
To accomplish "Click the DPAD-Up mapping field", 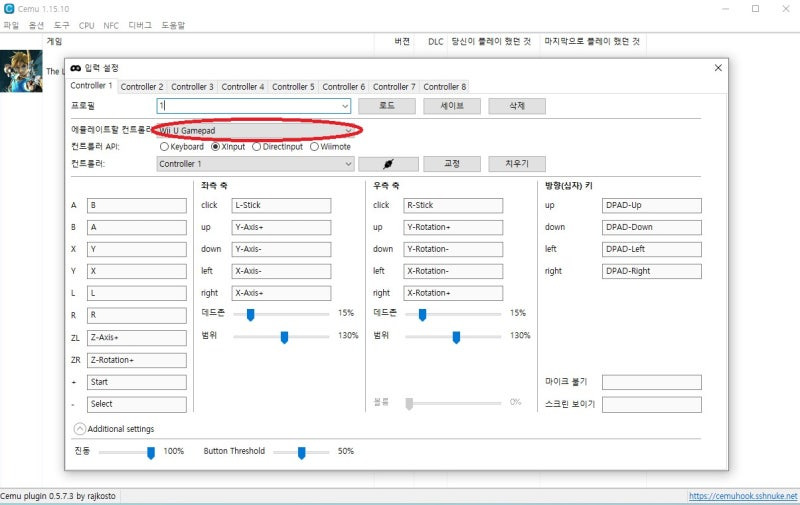I will [652, 206].
